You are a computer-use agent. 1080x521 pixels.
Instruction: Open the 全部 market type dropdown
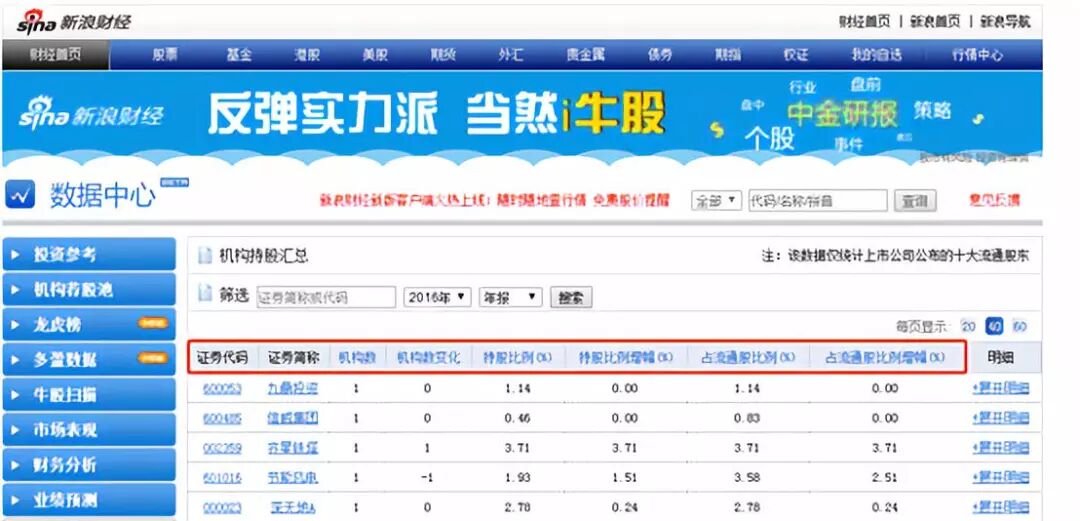(x=716, y=201)
